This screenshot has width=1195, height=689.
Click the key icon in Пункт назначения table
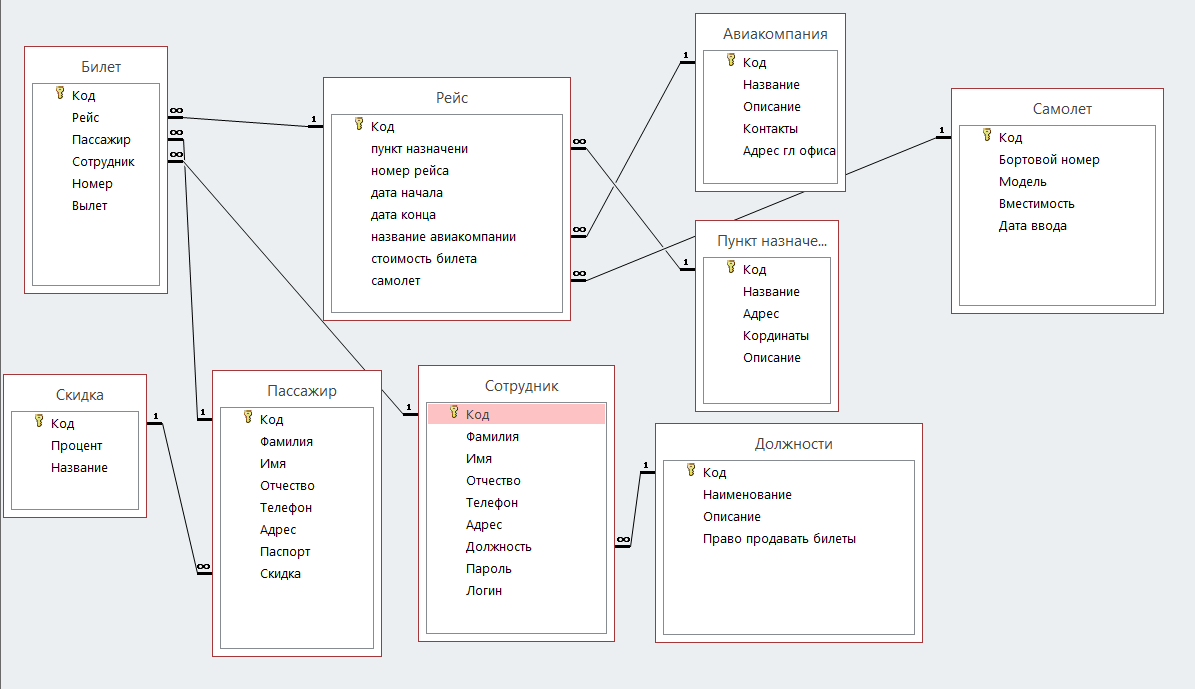tap(731, 267)
